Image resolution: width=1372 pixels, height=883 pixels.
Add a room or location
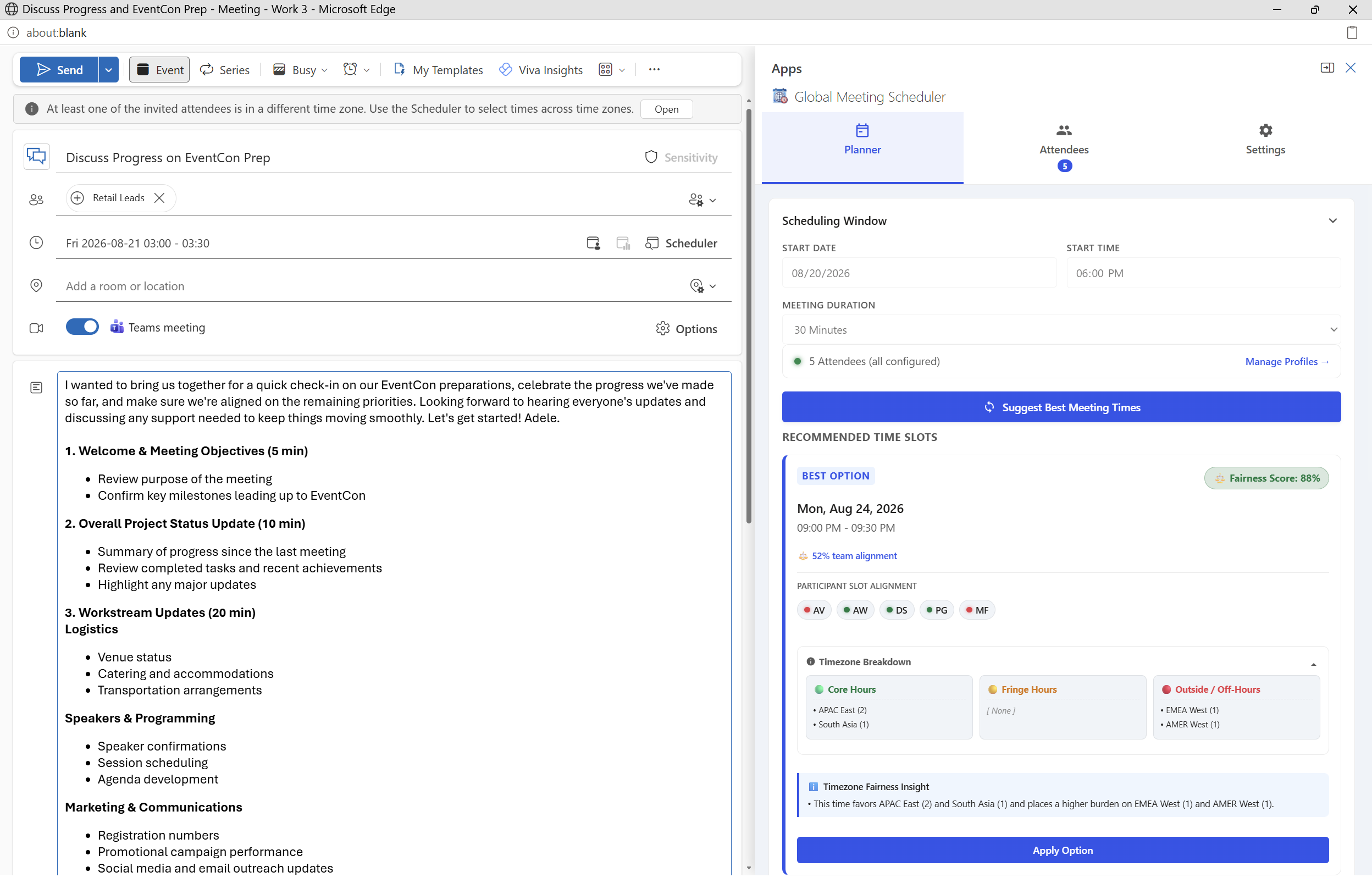pyautogui.click(x=367, y=286)
